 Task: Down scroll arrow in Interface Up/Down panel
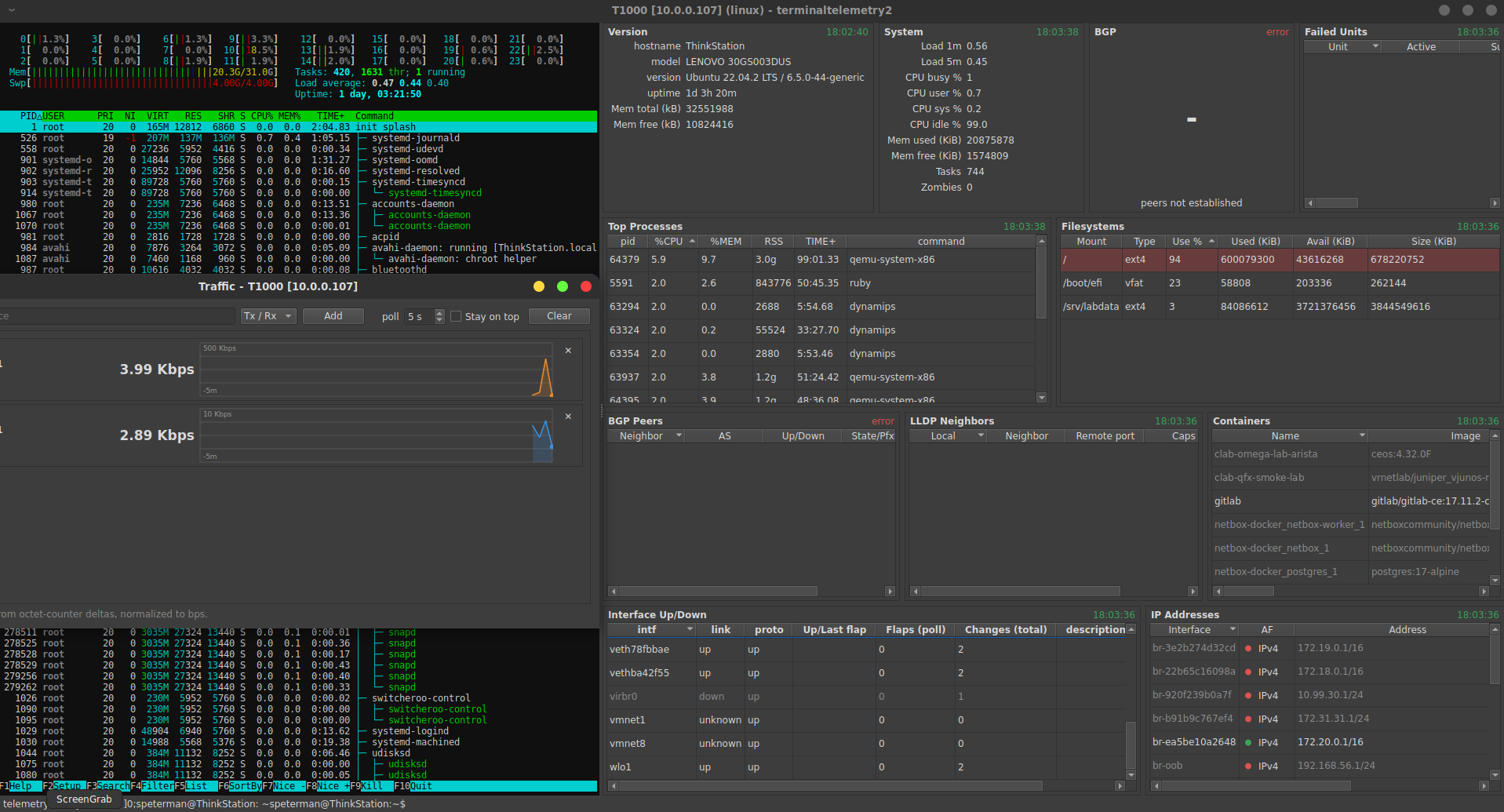coord(1131,774)
